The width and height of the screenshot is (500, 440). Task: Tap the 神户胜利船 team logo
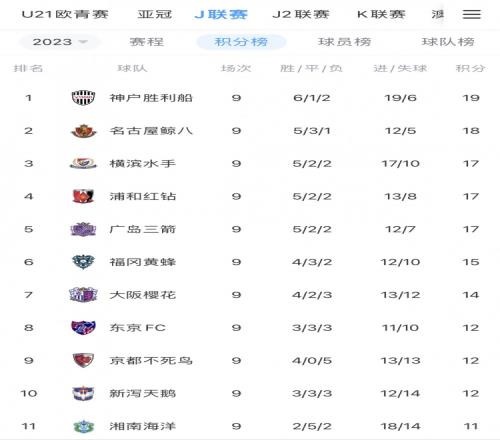(x=84, y=98)
